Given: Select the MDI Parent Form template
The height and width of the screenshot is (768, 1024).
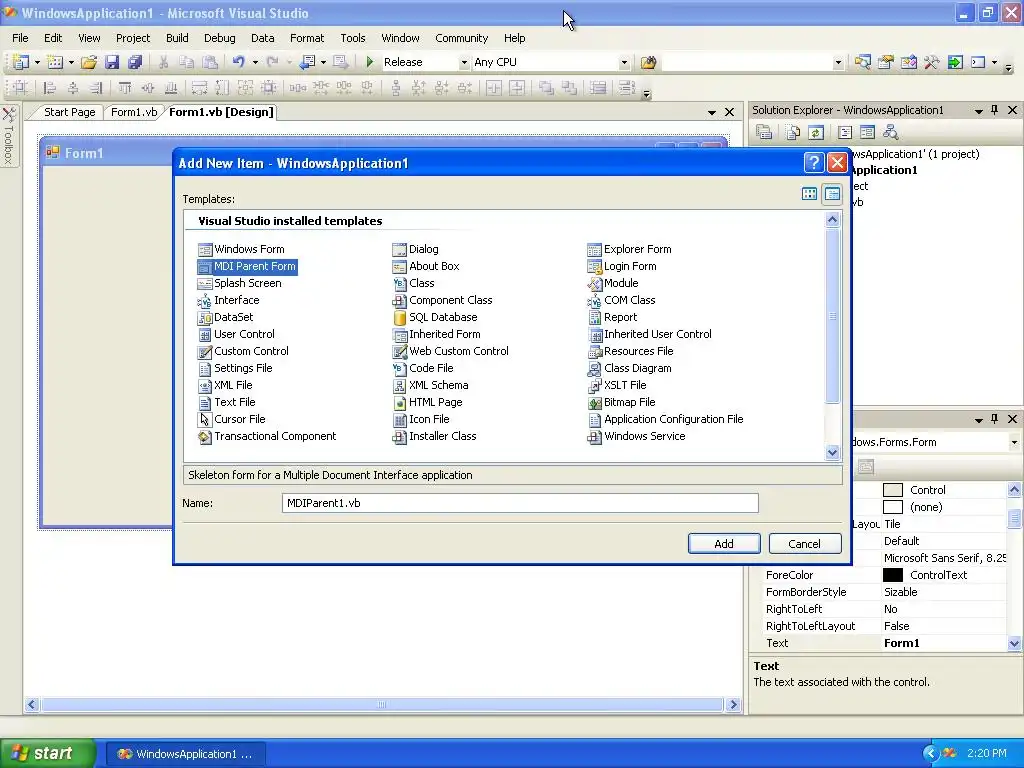Looking at the screenshot, I should (x=247, y=266).
